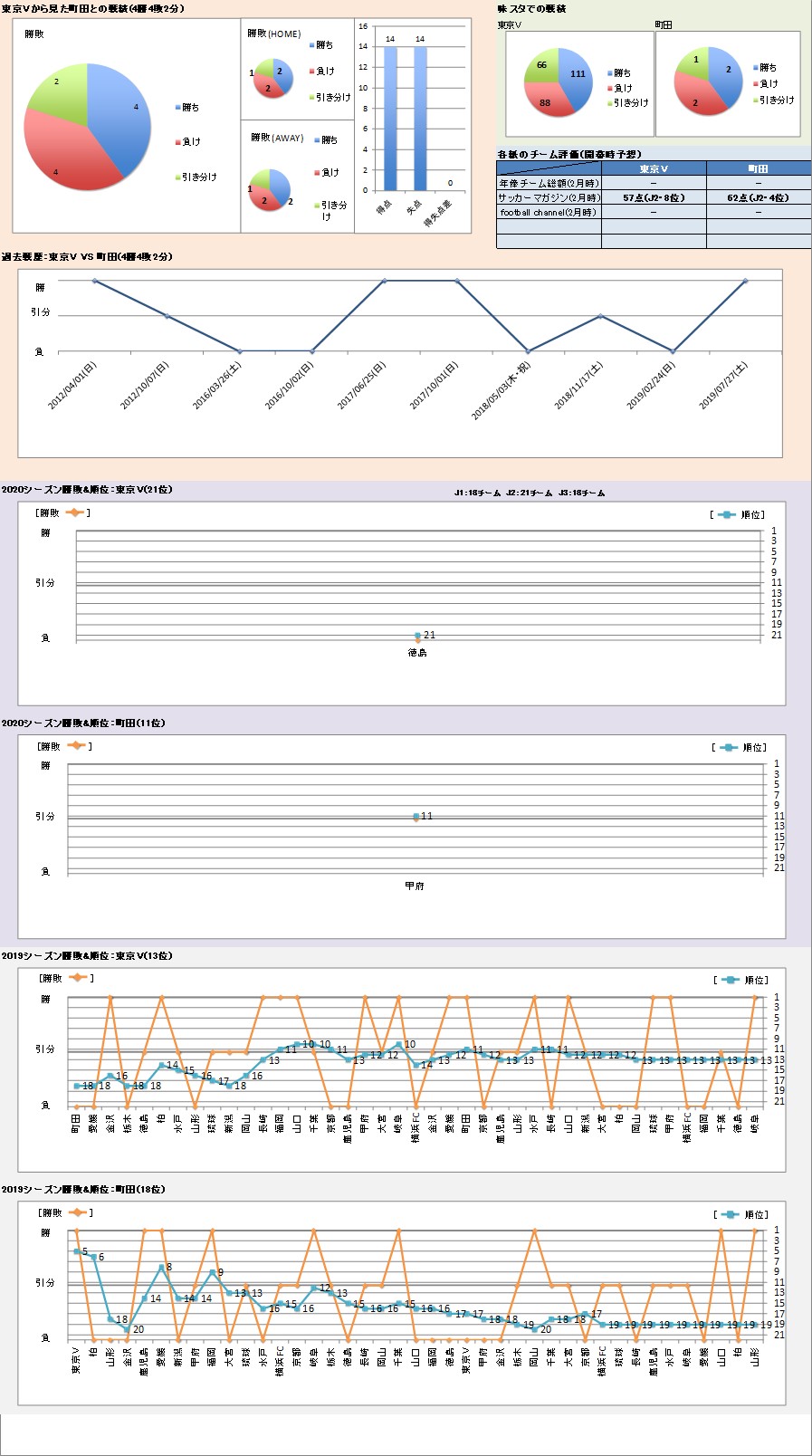Click the heading 東京Vから見た町田との戦績(4勝4敗2分)

[x=93, y=9]
